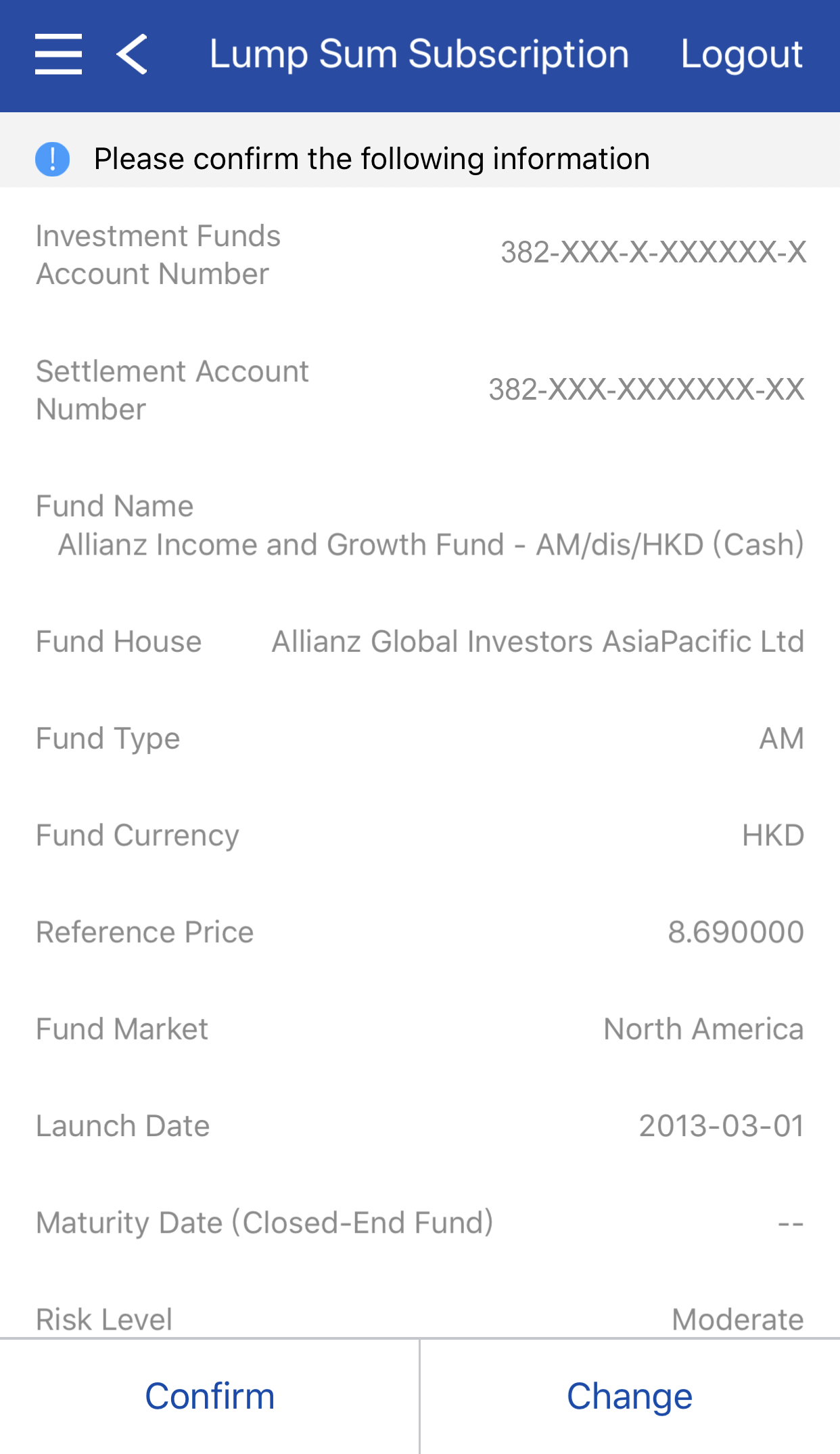Viewport: 840px width, 1454px height.
Task: Tap the confirm information notice text
Action: (371, 160)
